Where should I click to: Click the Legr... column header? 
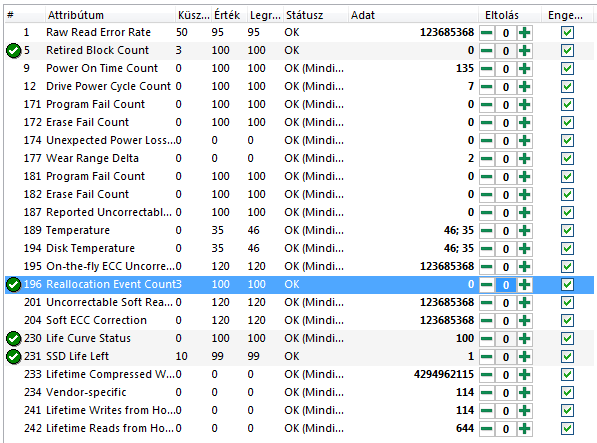click(x=265, y=15)
